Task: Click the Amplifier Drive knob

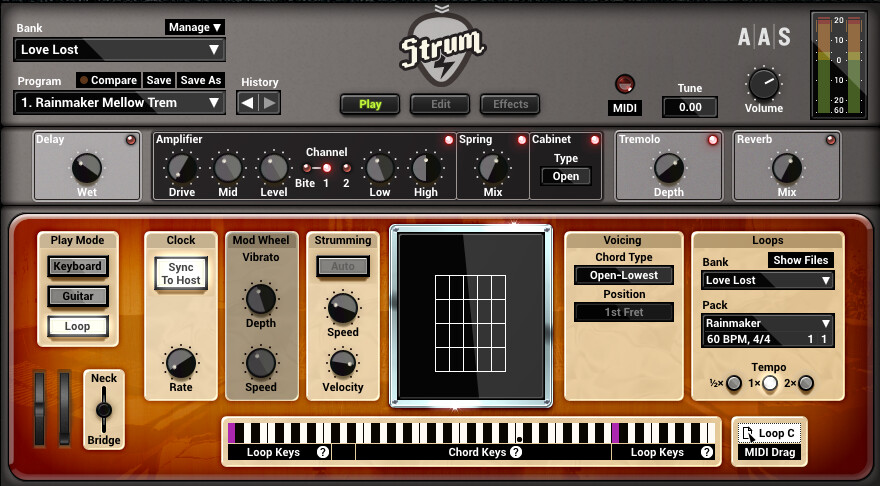Action: 182,167
